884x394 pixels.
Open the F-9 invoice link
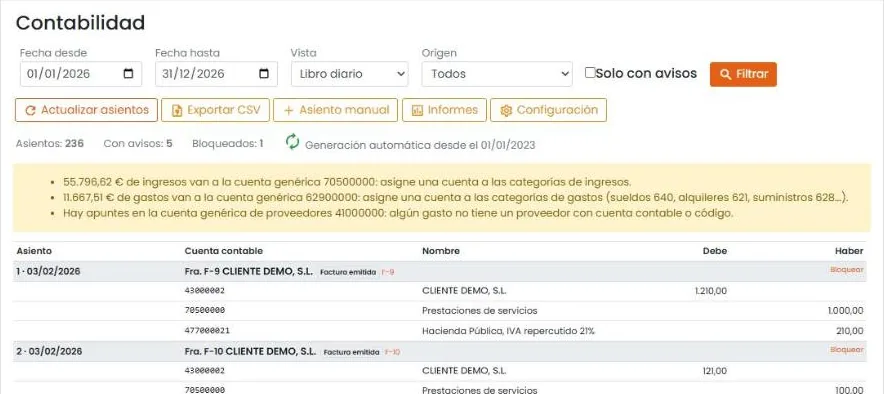tap(387, 272)
